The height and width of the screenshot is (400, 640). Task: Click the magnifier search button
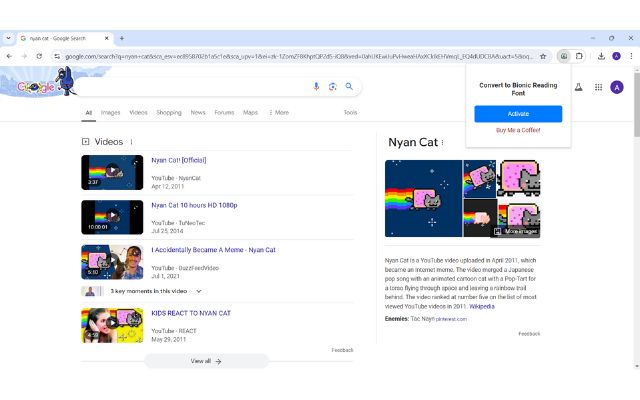pos(349,87)
